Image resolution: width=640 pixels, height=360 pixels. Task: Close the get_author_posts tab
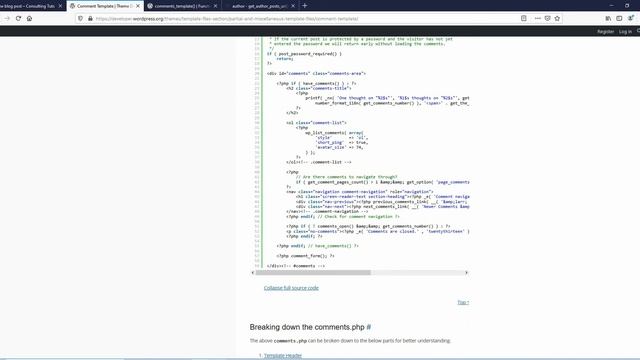pyautogui.click(x=293, y=6)
